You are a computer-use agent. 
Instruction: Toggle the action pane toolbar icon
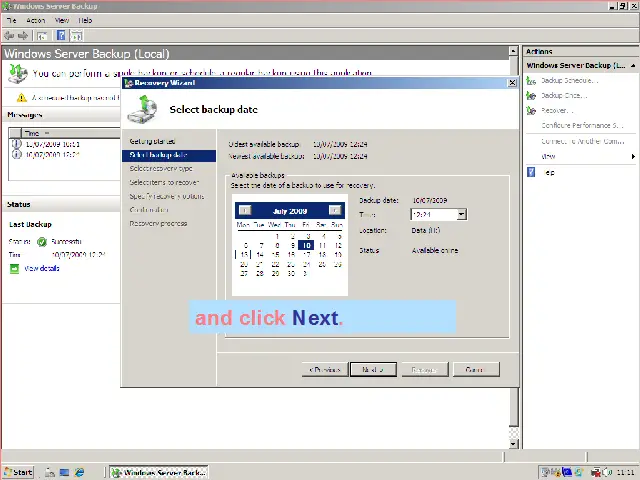(77, 36)
